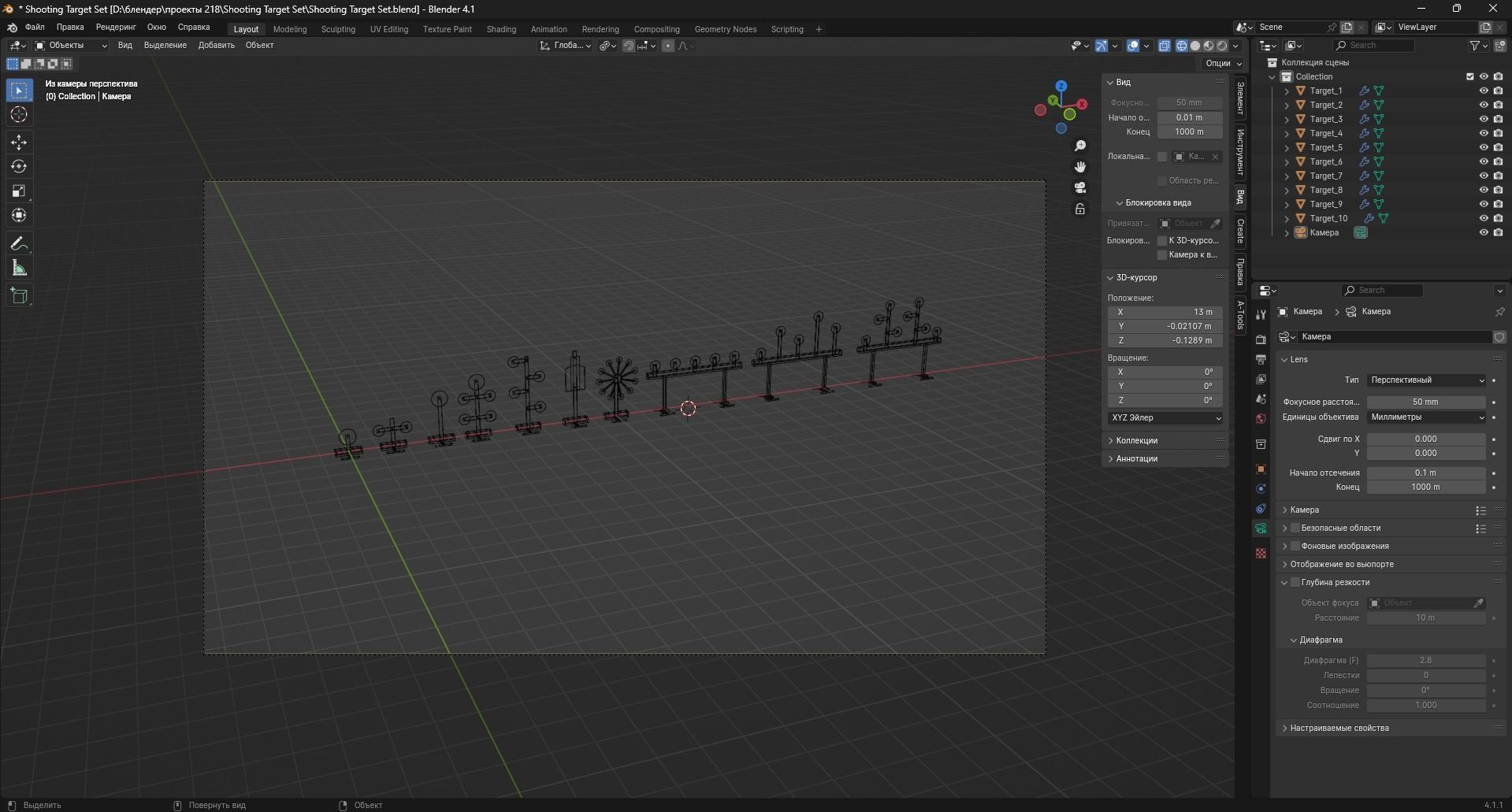Screen dimensions: 1512x812
Task: Click the pin icon in Properties editor
Action: (1499, 312)
